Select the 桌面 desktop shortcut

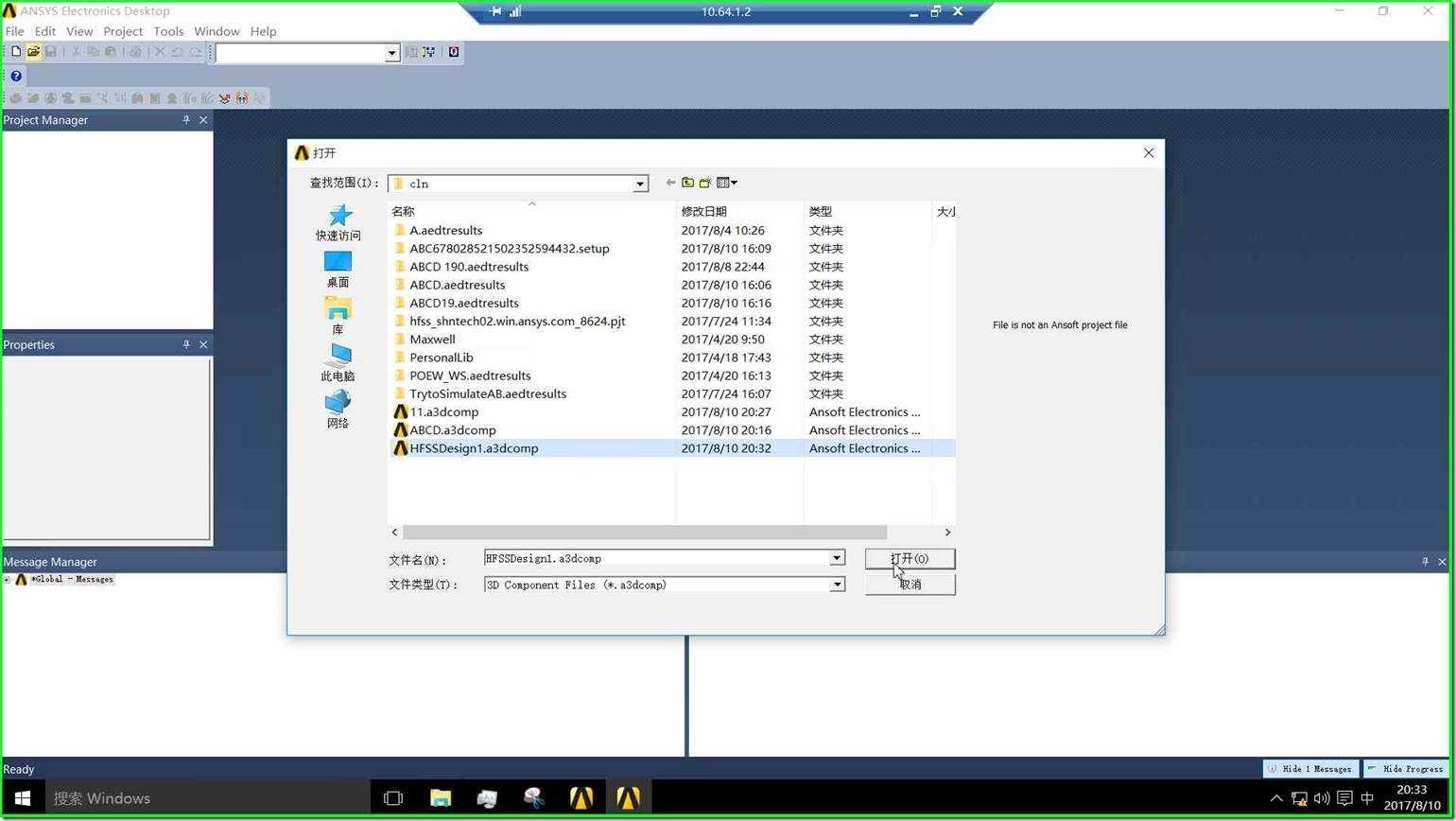coord(338,270)
